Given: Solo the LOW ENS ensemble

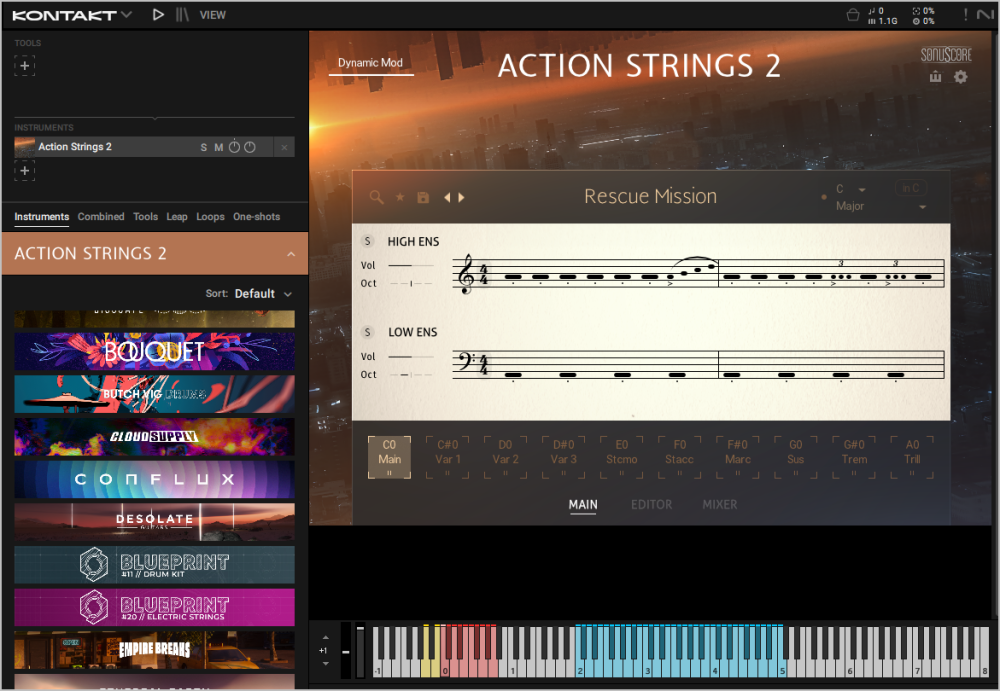Looking at the screenshot, I should click(x=367, y=332).
